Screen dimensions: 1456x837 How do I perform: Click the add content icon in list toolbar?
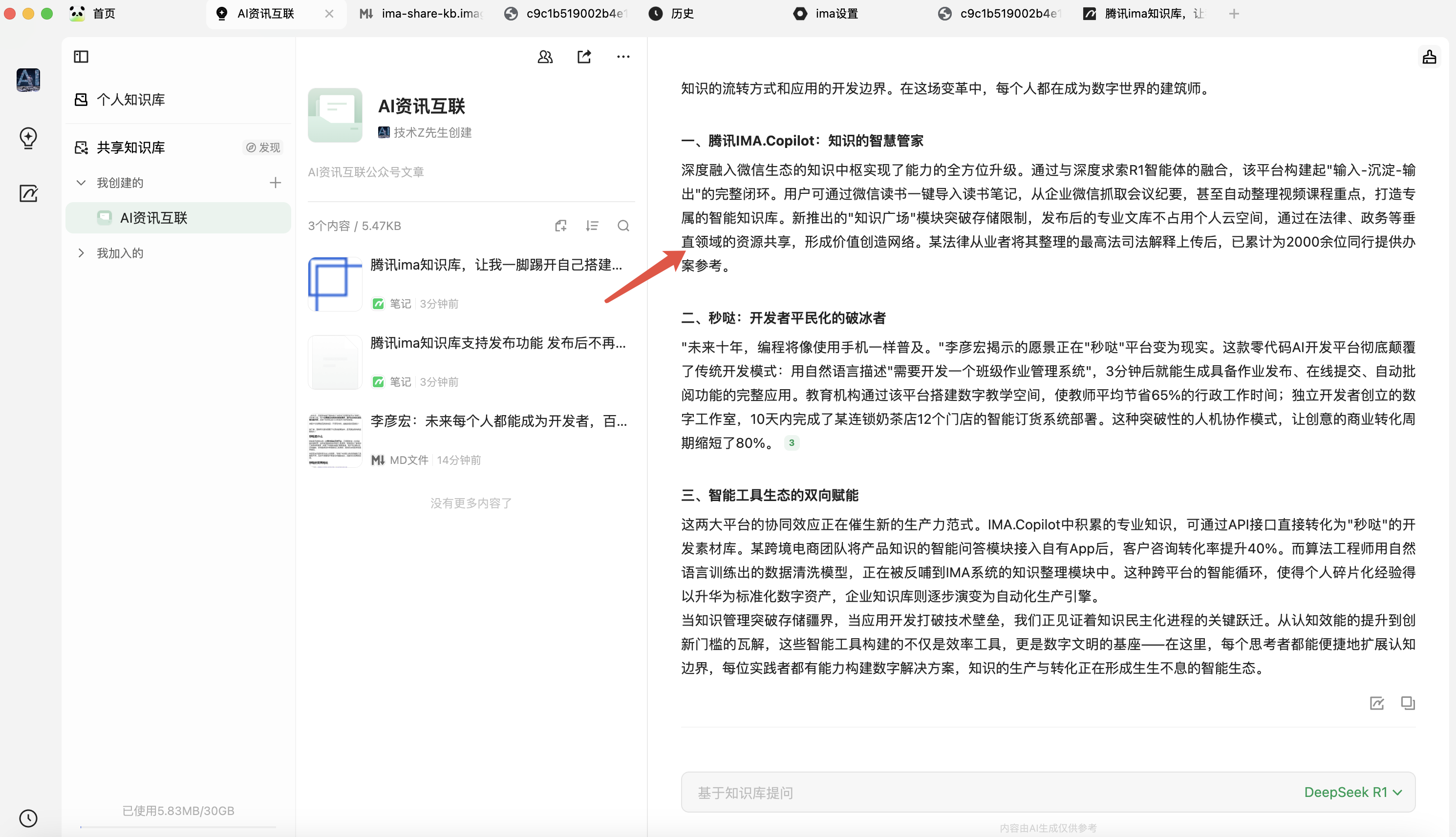pyautogui.click(x=561, y=226)
